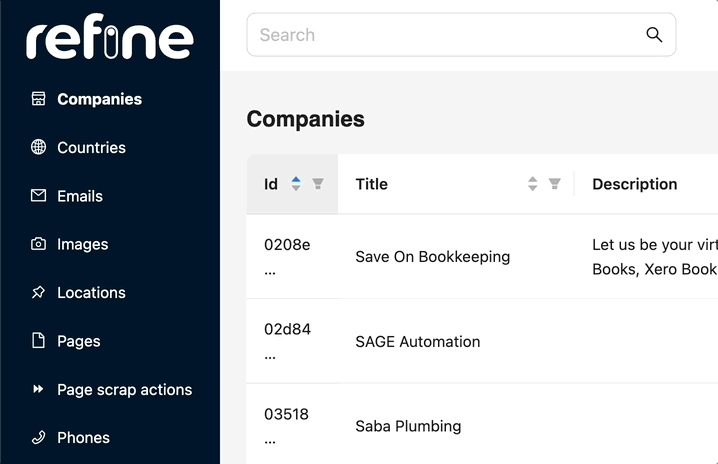718x464 pixels.
Task: Open the Title column filter dropdown
Action: (x=555, y=184)
